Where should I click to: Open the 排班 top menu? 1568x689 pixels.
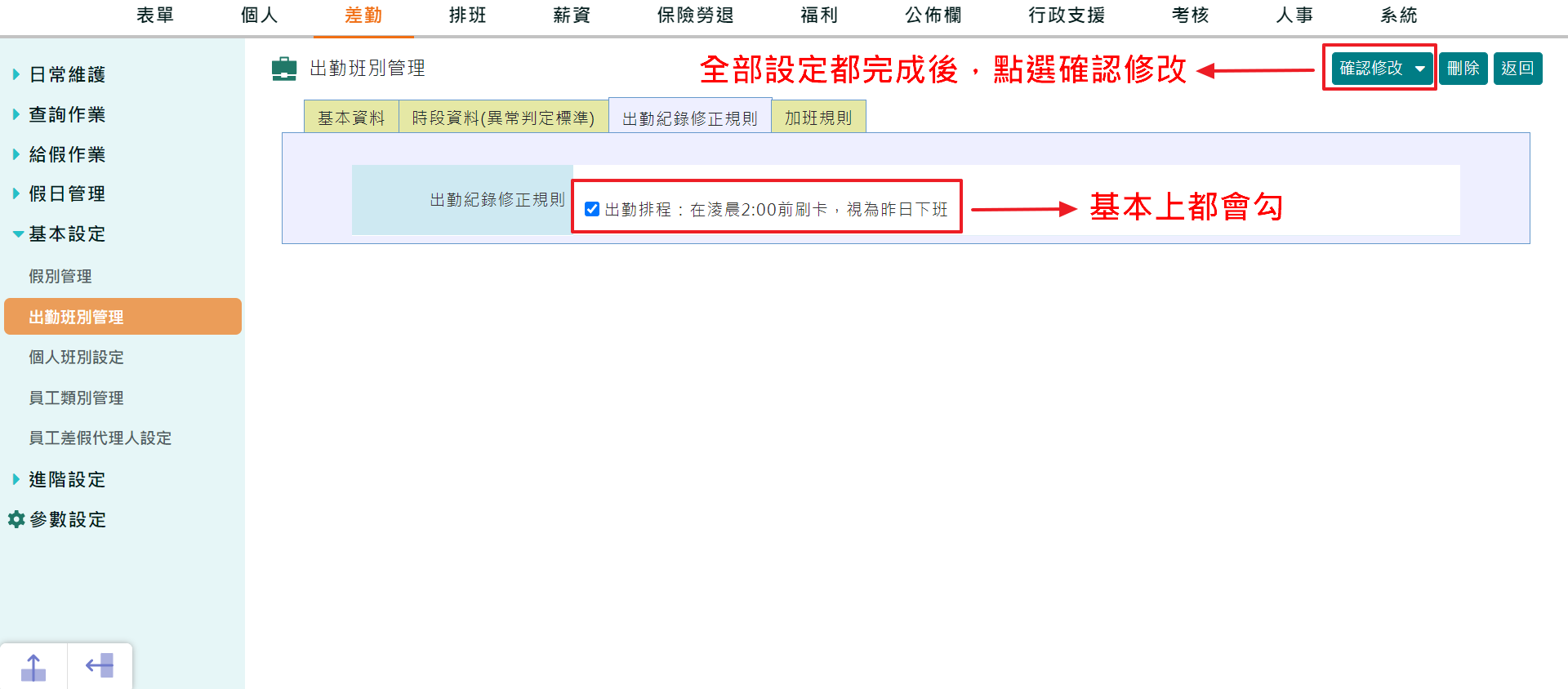coord(468,16)
